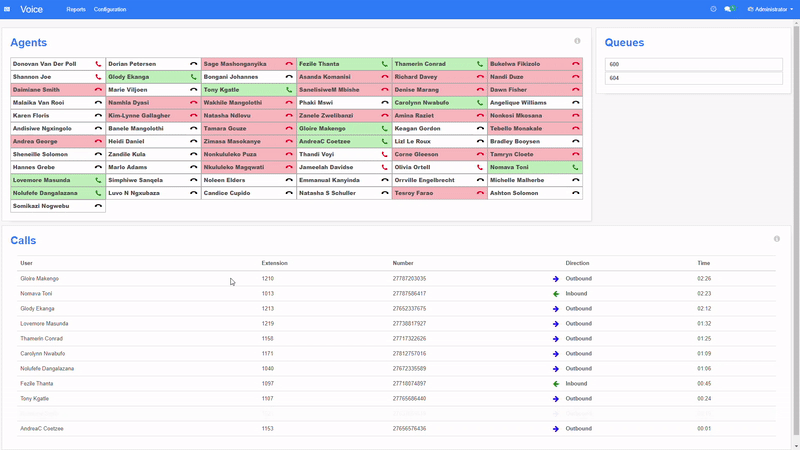This screenshot has height=450, width=800.
Task: Click the info icon in the Agents panel
Action: pos(577,41)
